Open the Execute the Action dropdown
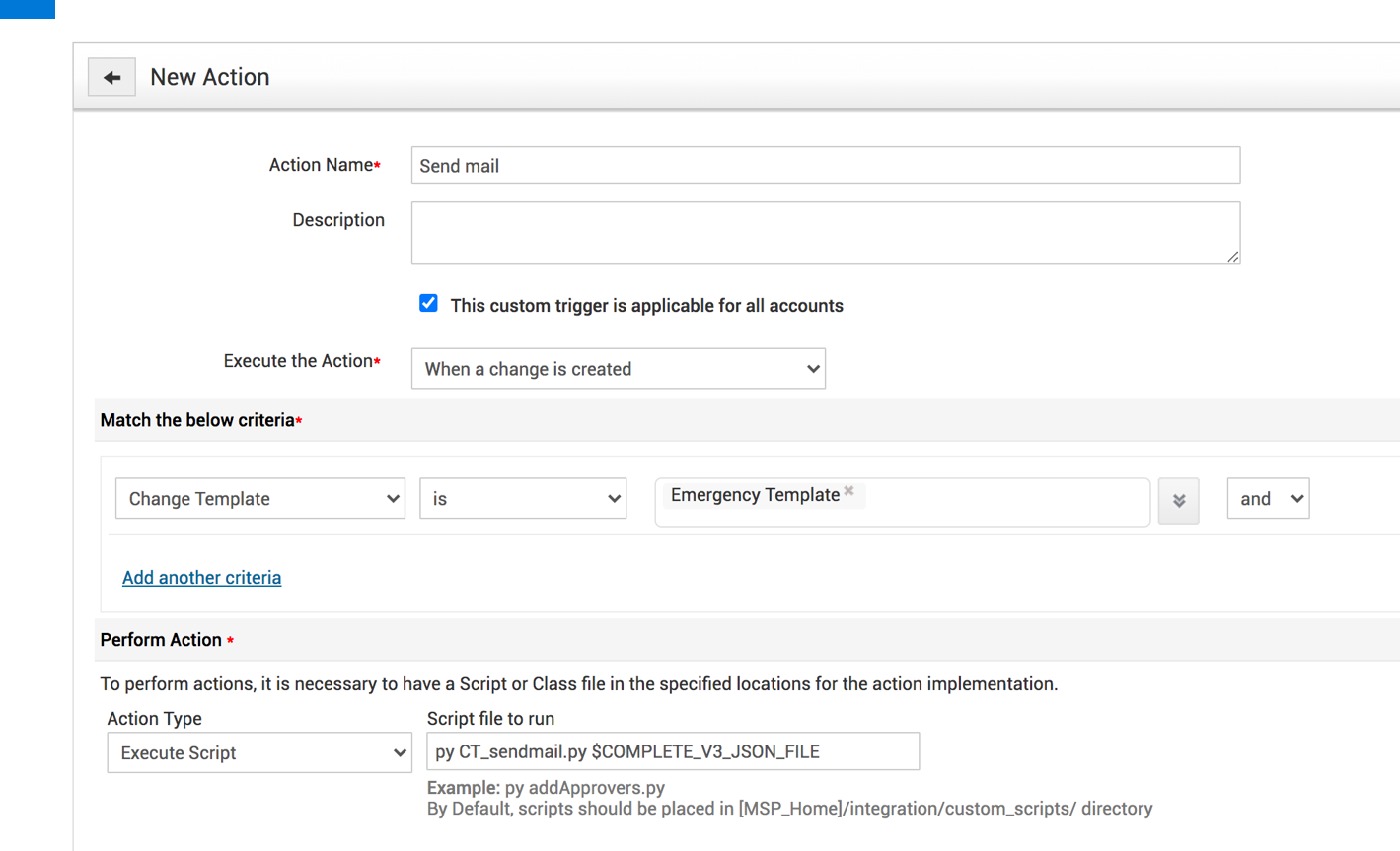The width and height of the screenshot is (1400, 851). 618,369
